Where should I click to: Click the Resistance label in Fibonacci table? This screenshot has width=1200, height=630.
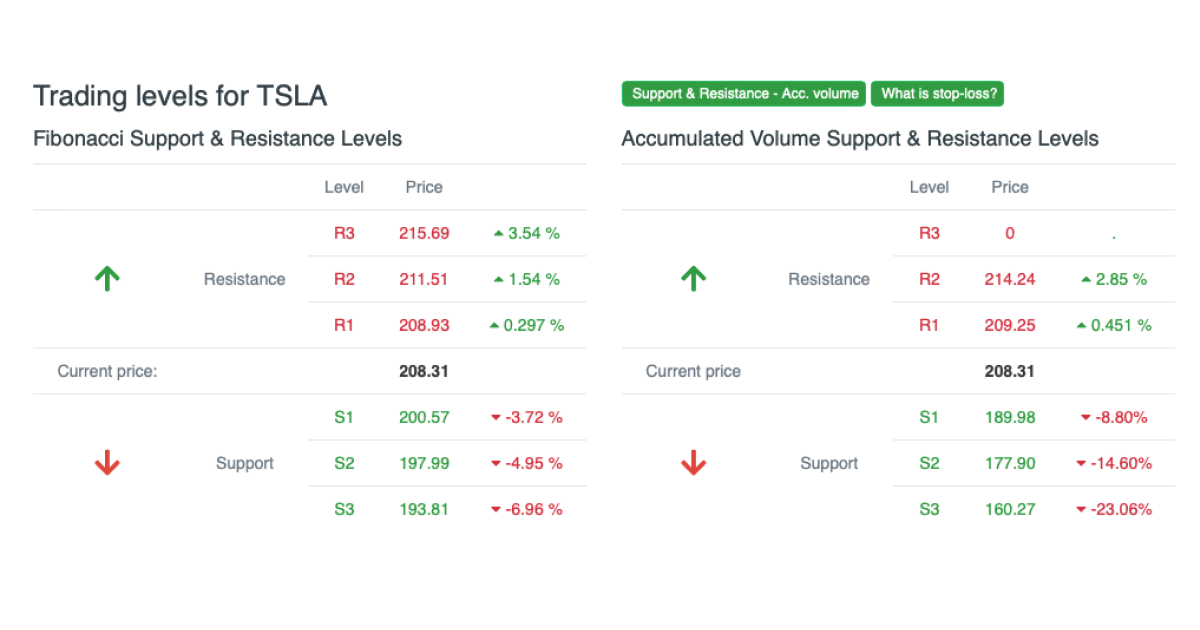click(244, 279)
